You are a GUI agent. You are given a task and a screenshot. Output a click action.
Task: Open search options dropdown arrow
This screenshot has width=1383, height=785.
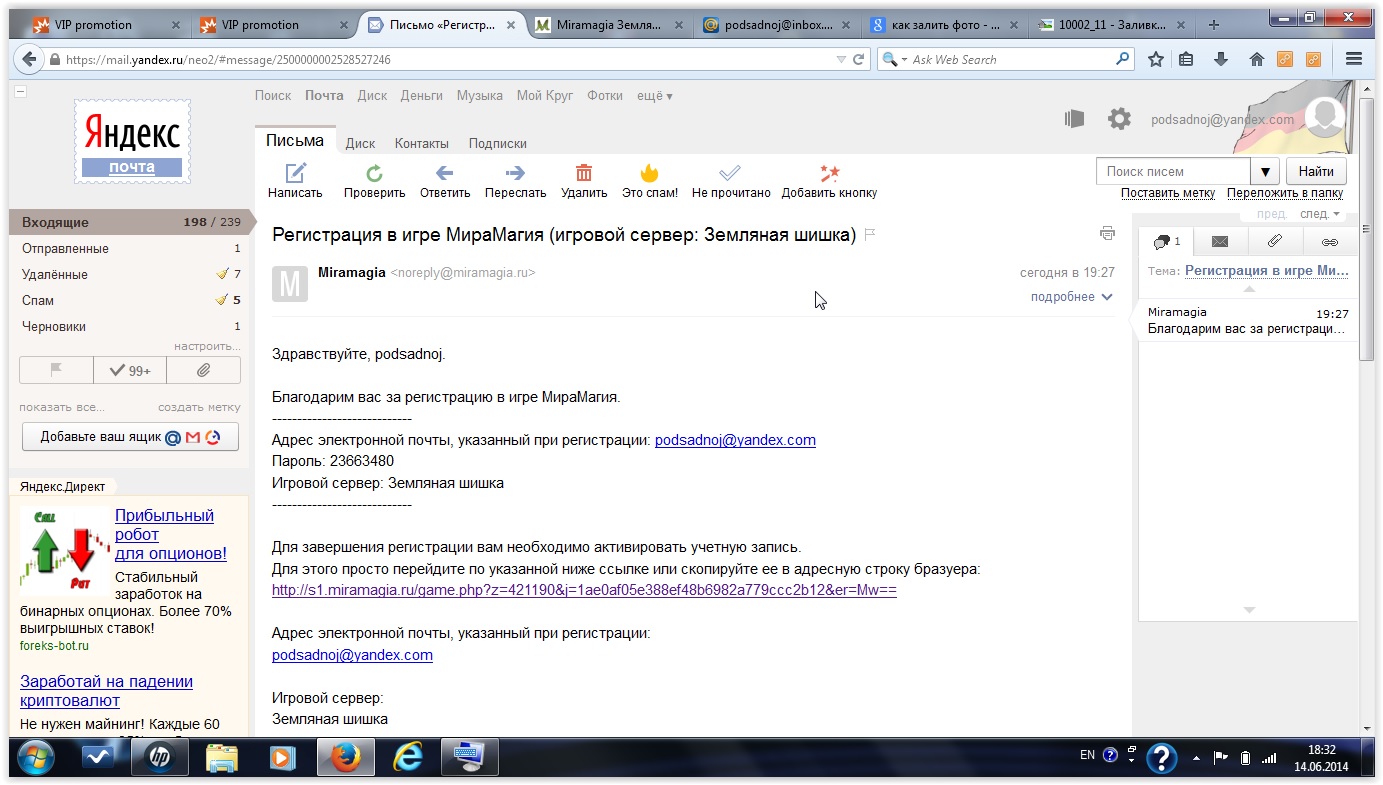(1267, 171)
